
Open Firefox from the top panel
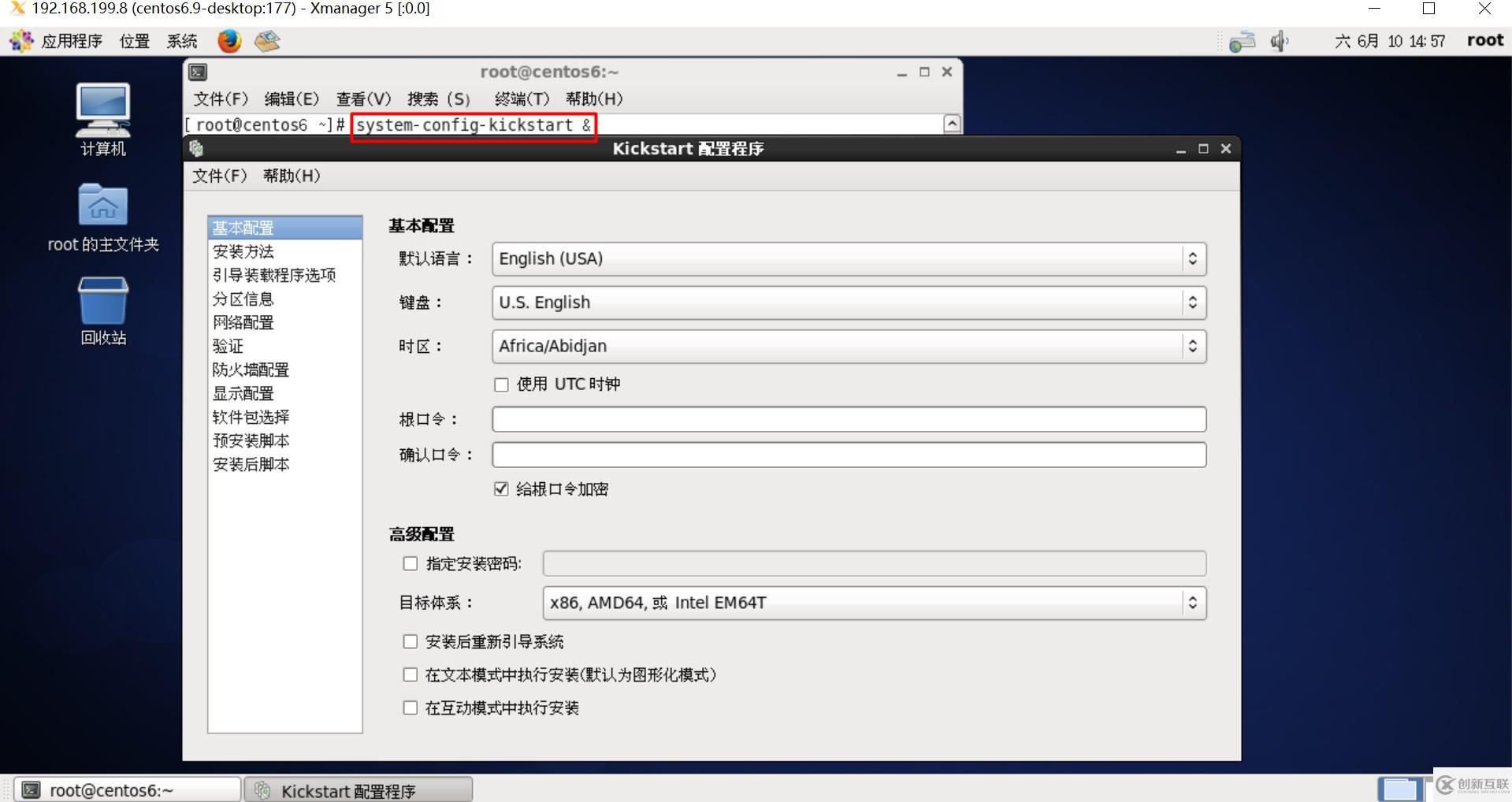pyautogui.click(x=228, y=41)
